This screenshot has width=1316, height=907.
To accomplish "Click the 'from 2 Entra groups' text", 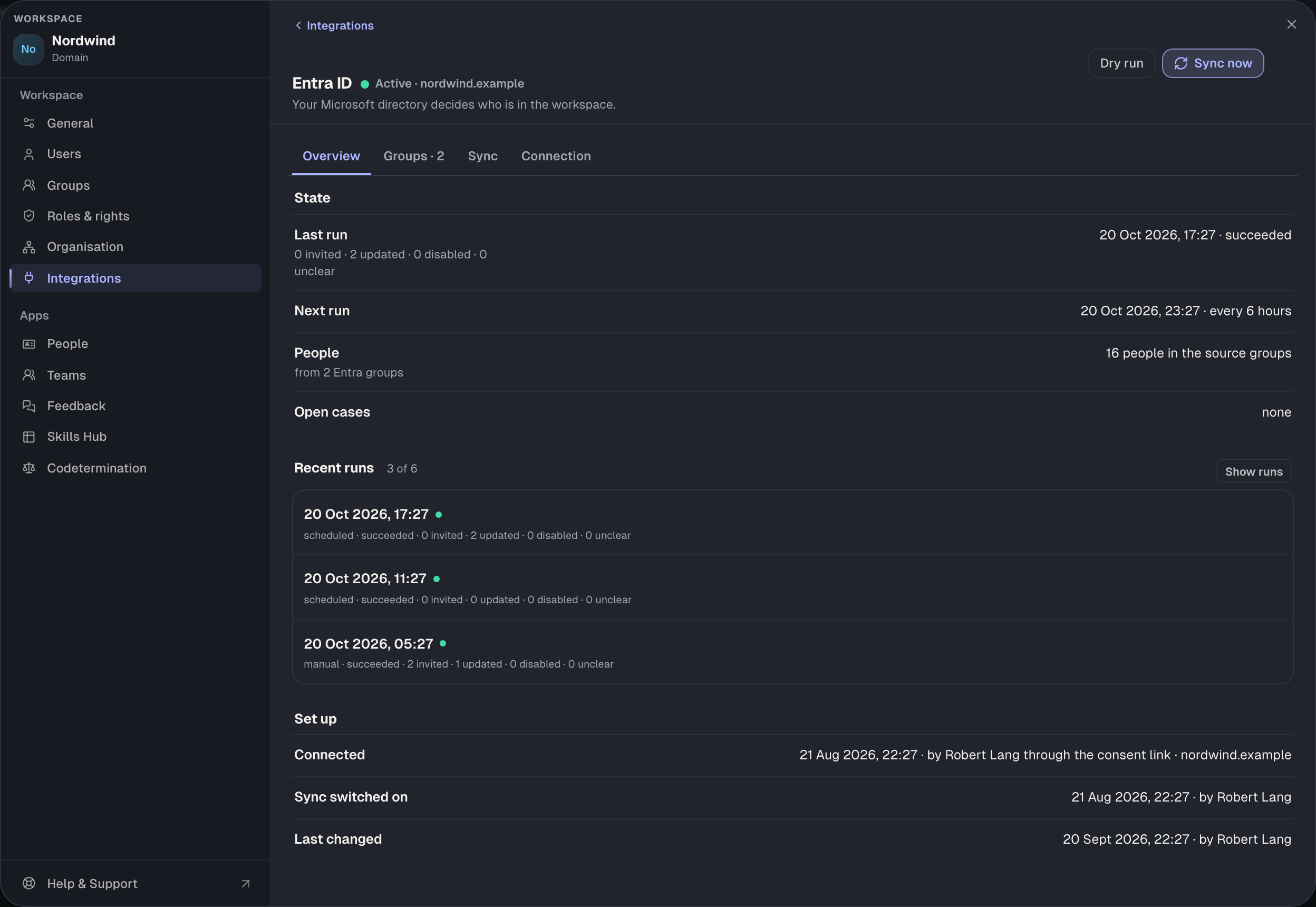I will (x=349, y=372).
